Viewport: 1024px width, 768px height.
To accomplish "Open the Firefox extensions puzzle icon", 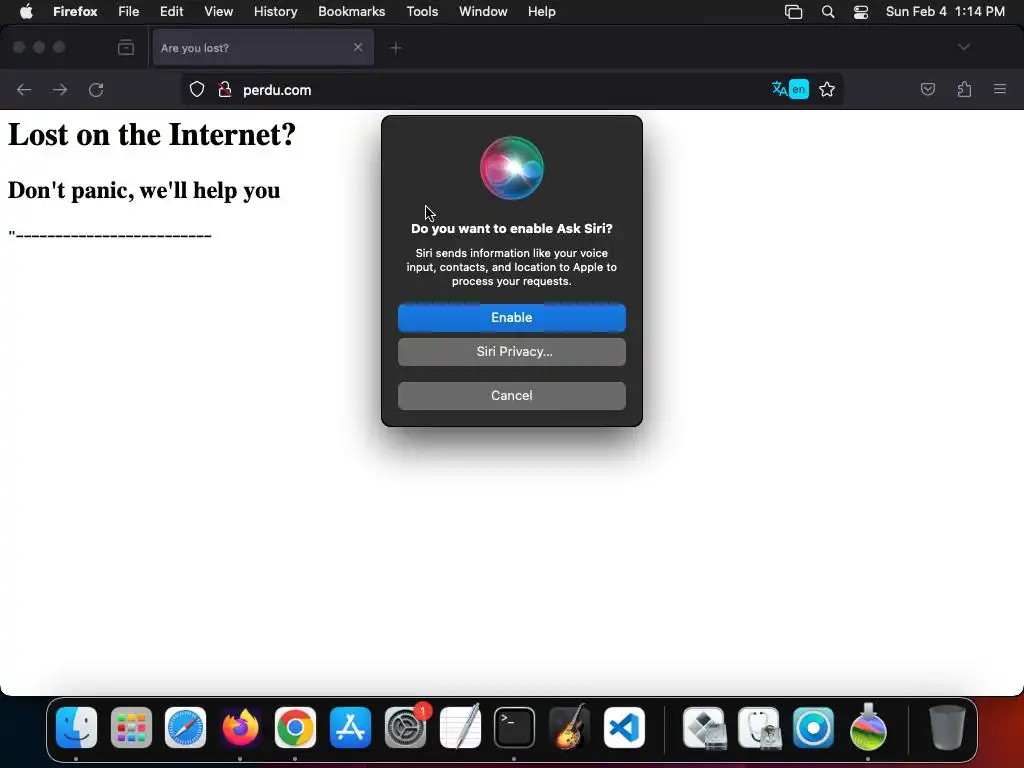I will coord(964,89).
